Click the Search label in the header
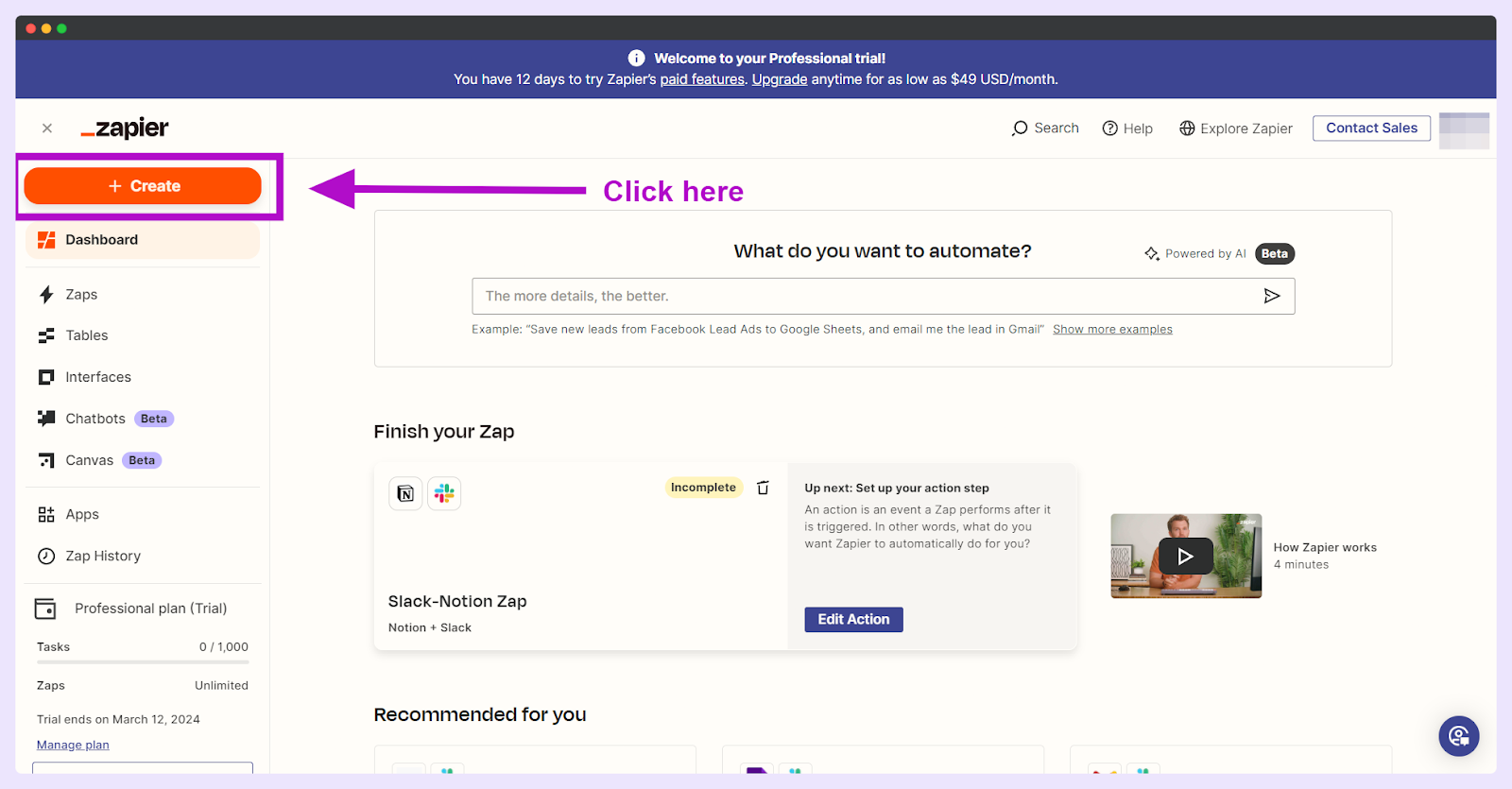The height and width of the screenshot is (789, 1512). point(1057,128)
